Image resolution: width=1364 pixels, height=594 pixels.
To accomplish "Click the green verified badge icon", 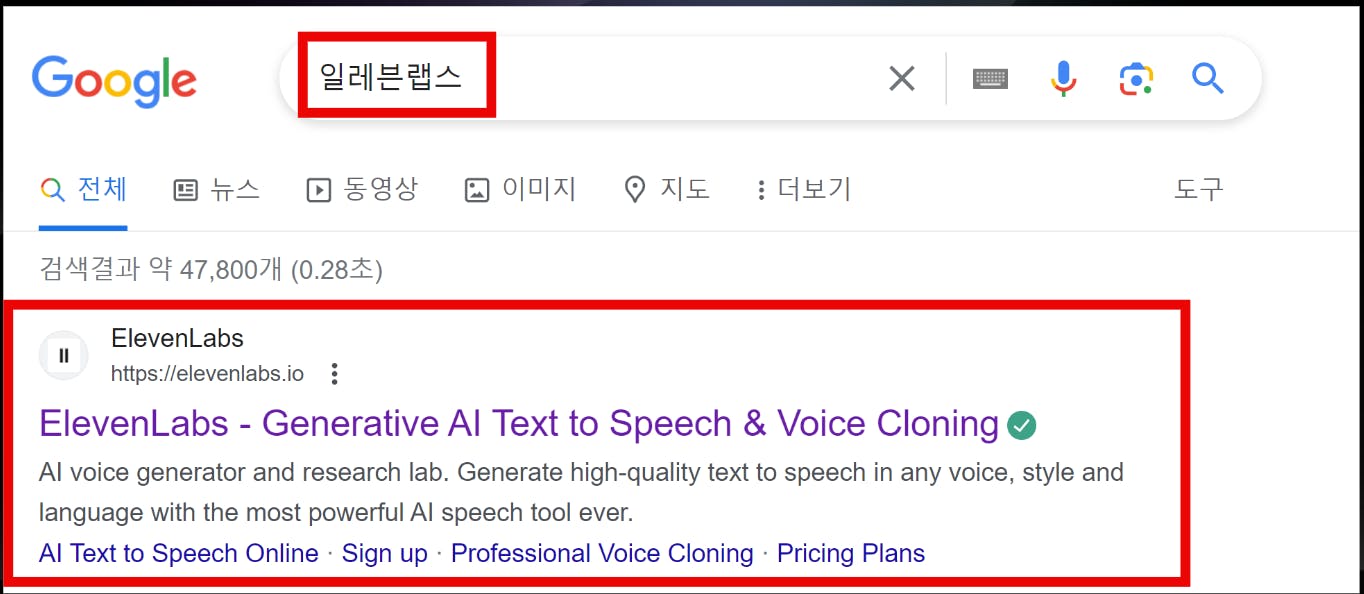I will (x=1022, y=426).
